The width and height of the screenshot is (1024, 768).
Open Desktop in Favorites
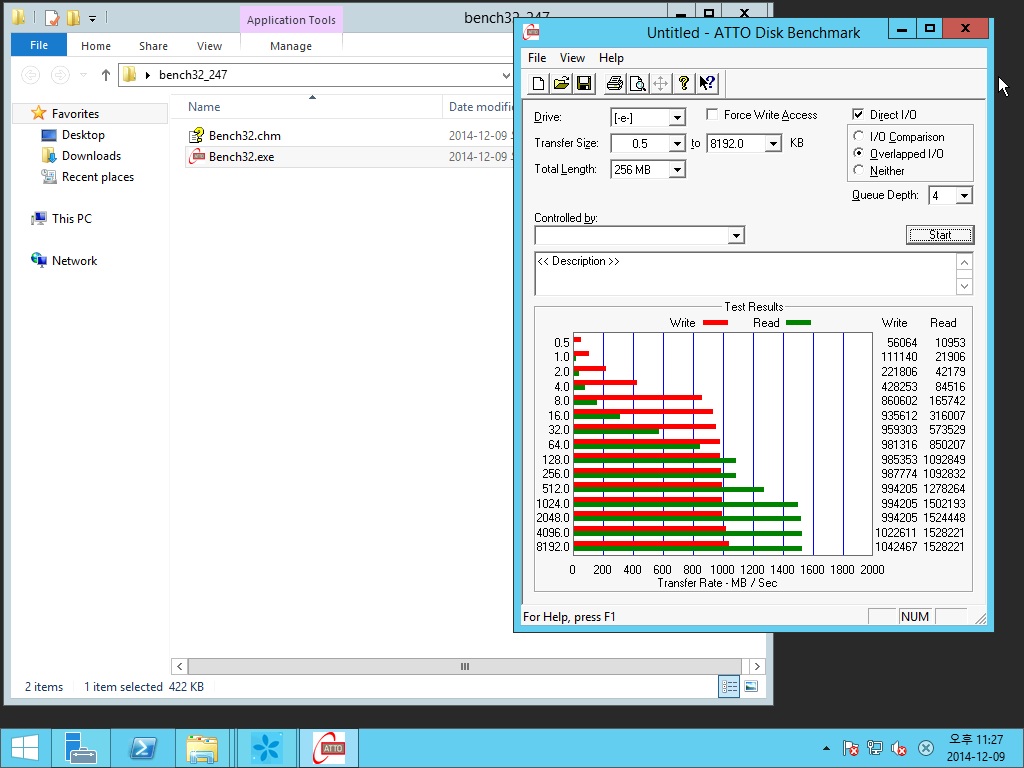83,135
